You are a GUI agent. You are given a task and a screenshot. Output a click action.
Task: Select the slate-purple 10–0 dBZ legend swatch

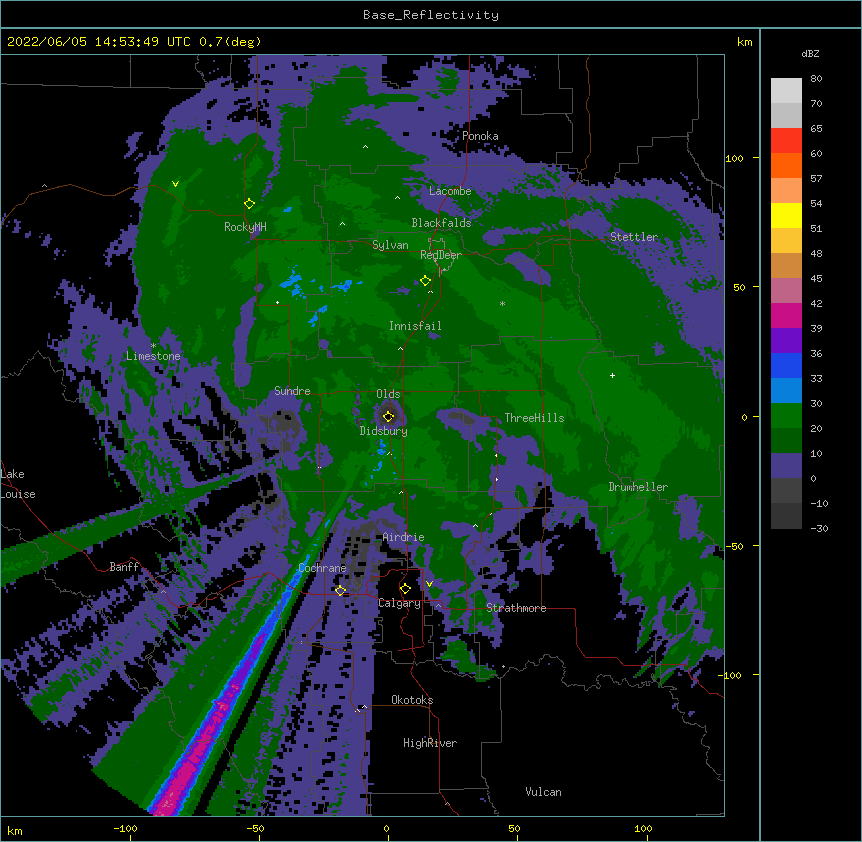point(786,466)
